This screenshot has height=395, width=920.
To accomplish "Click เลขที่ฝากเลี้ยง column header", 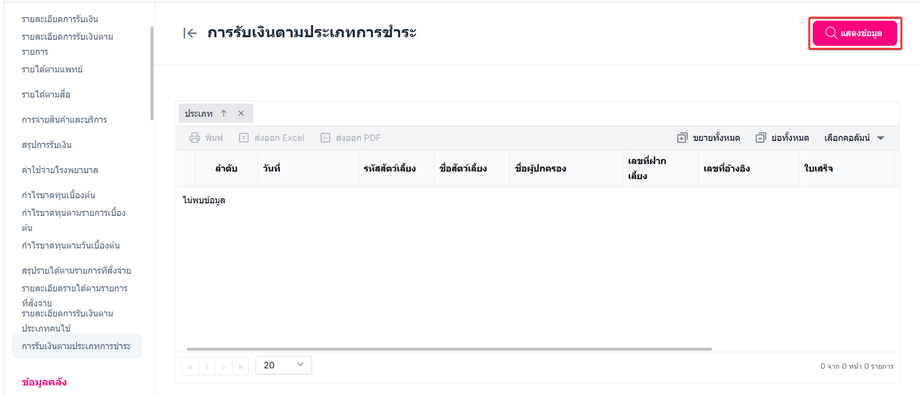I will coord(660,169).
